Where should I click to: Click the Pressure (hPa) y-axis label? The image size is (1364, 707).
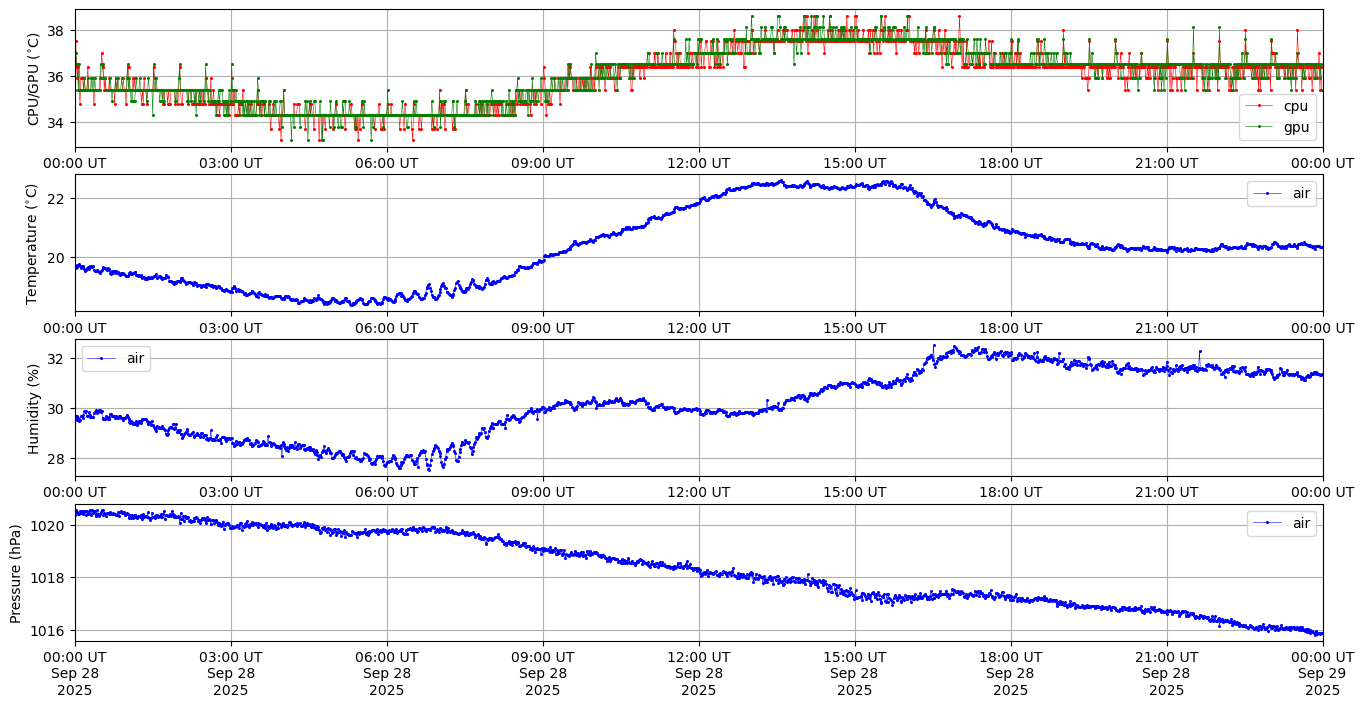point(16,573)
